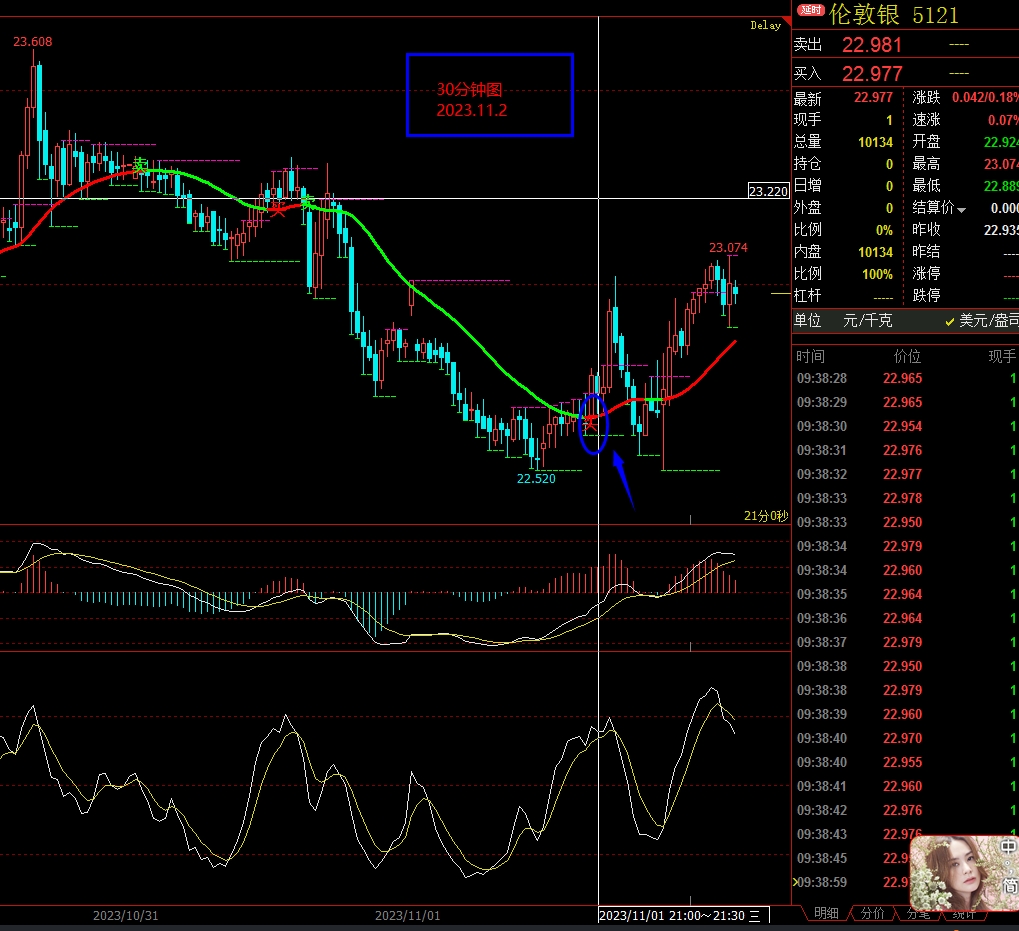Expand the 结算价 dropdown arrow
Screen dimensions: 1019x931
(962, 210)
